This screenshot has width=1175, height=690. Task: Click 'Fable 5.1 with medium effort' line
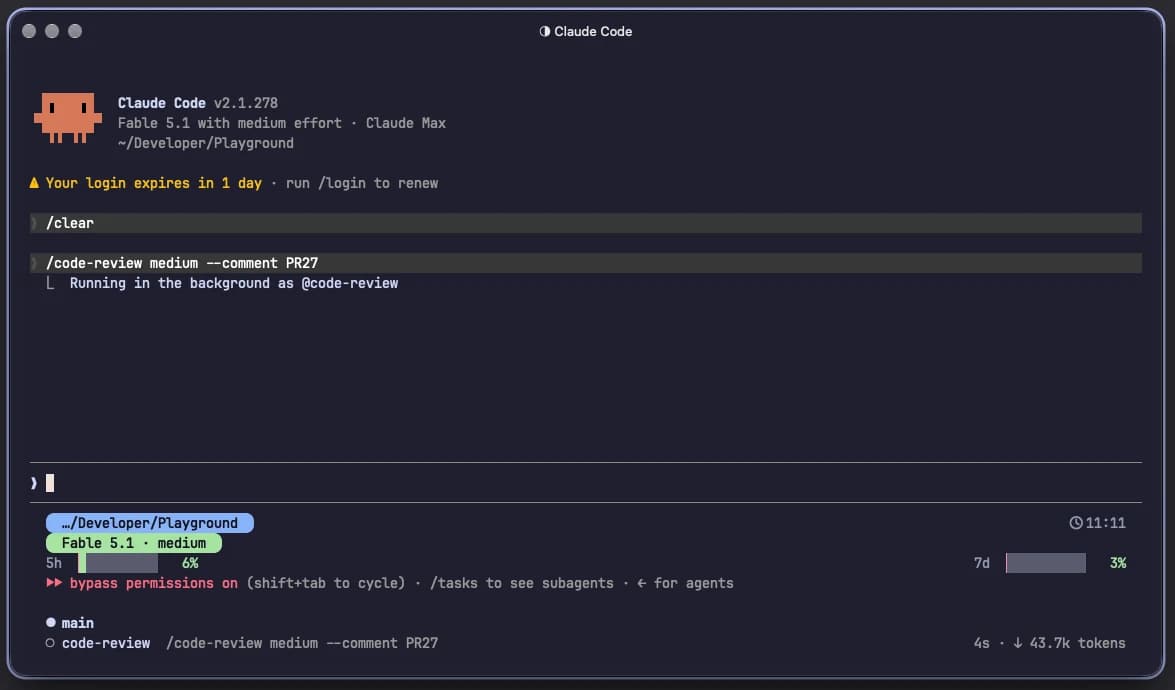tap(229, 123)
